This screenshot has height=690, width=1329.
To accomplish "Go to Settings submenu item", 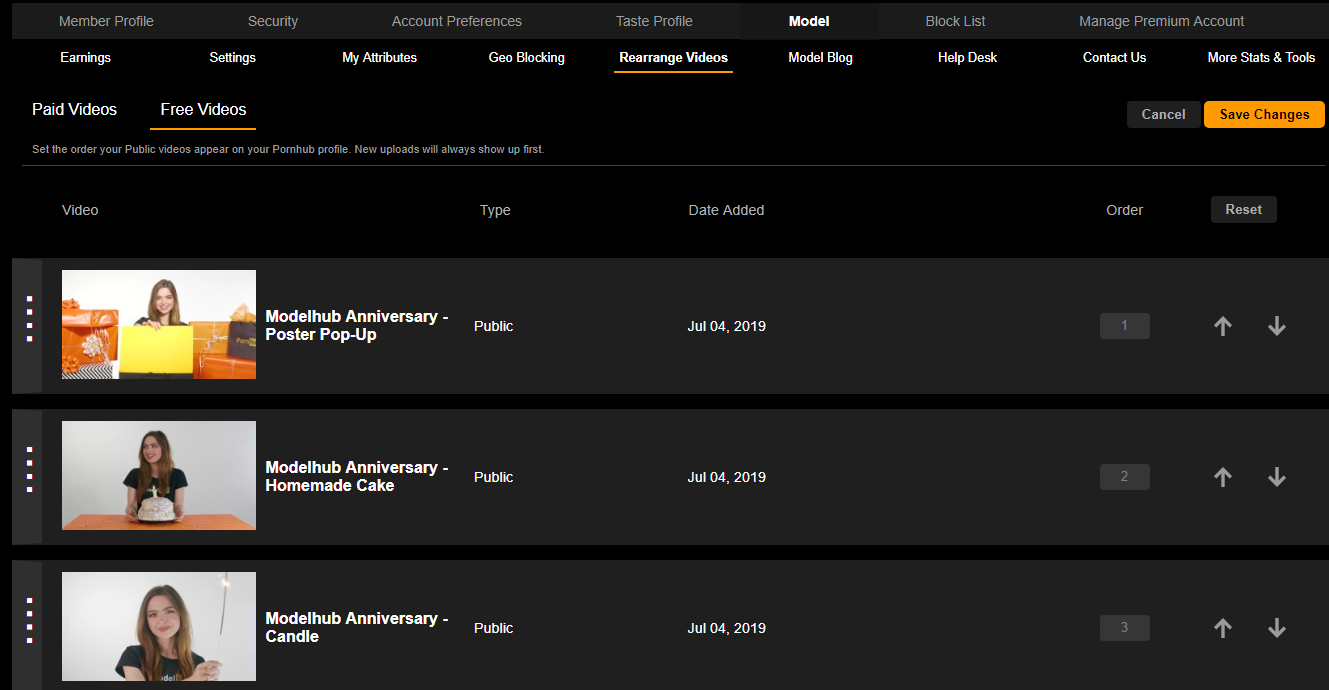I will point(233,57).
